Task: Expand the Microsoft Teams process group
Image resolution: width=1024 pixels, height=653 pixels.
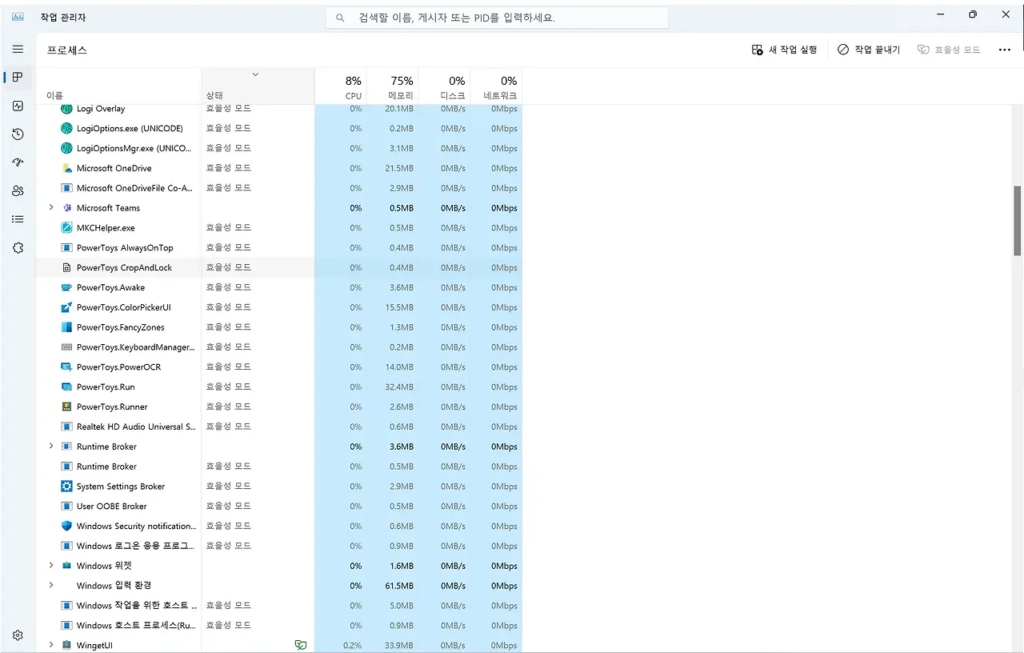Action: coord(51,208)
